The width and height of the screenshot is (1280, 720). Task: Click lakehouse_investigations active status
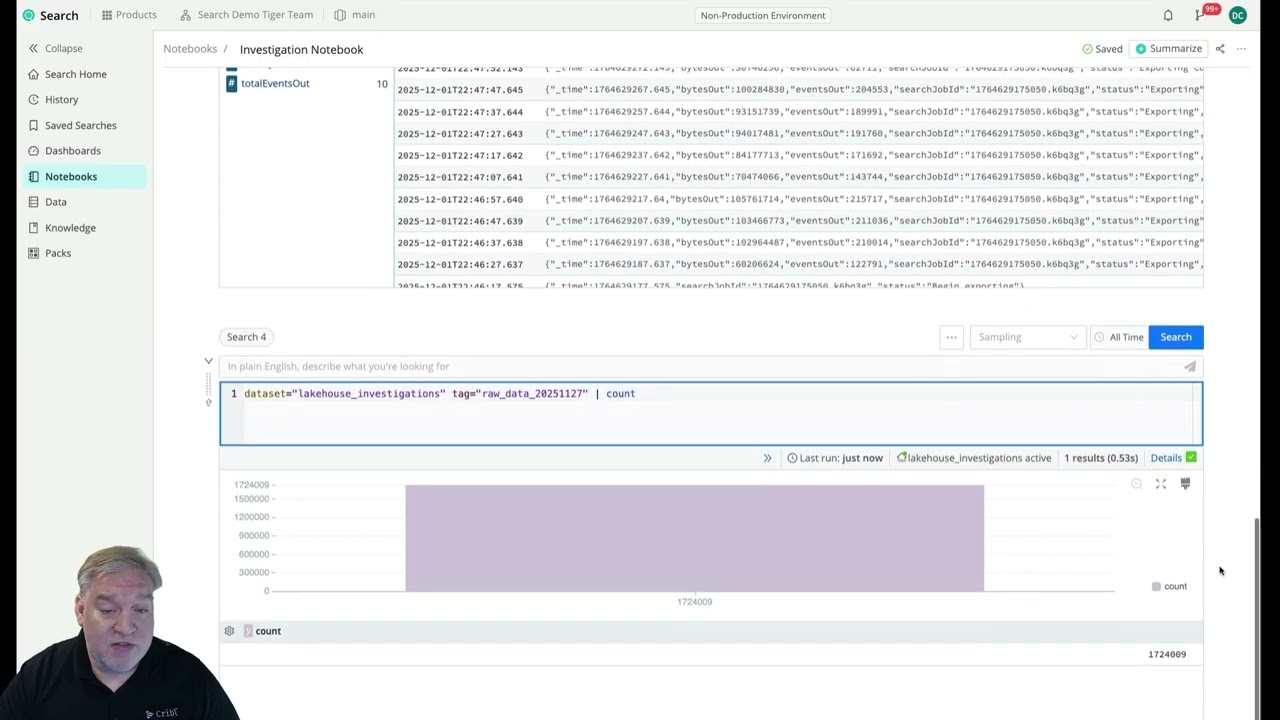click(974, 458)
